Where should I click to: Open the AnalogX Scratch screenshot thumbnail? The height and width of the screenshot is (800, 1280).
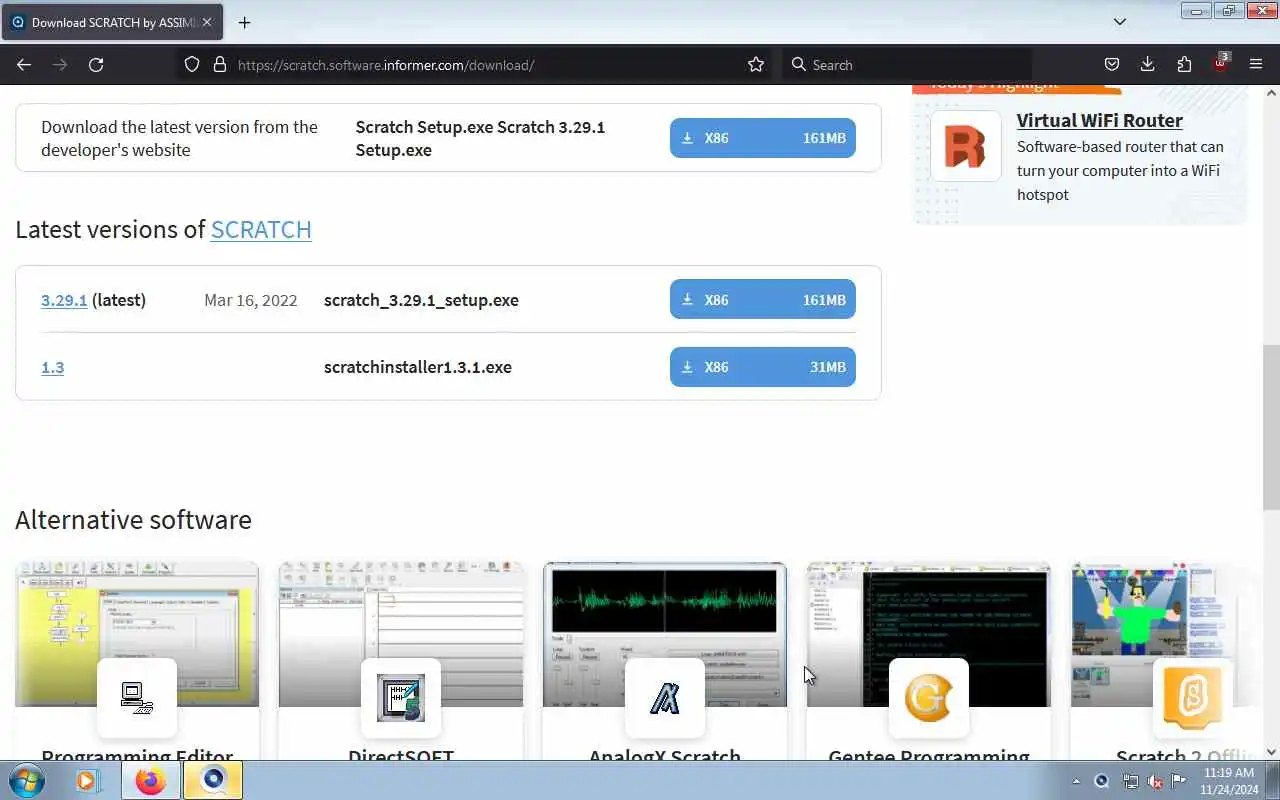tap(665, 634)
